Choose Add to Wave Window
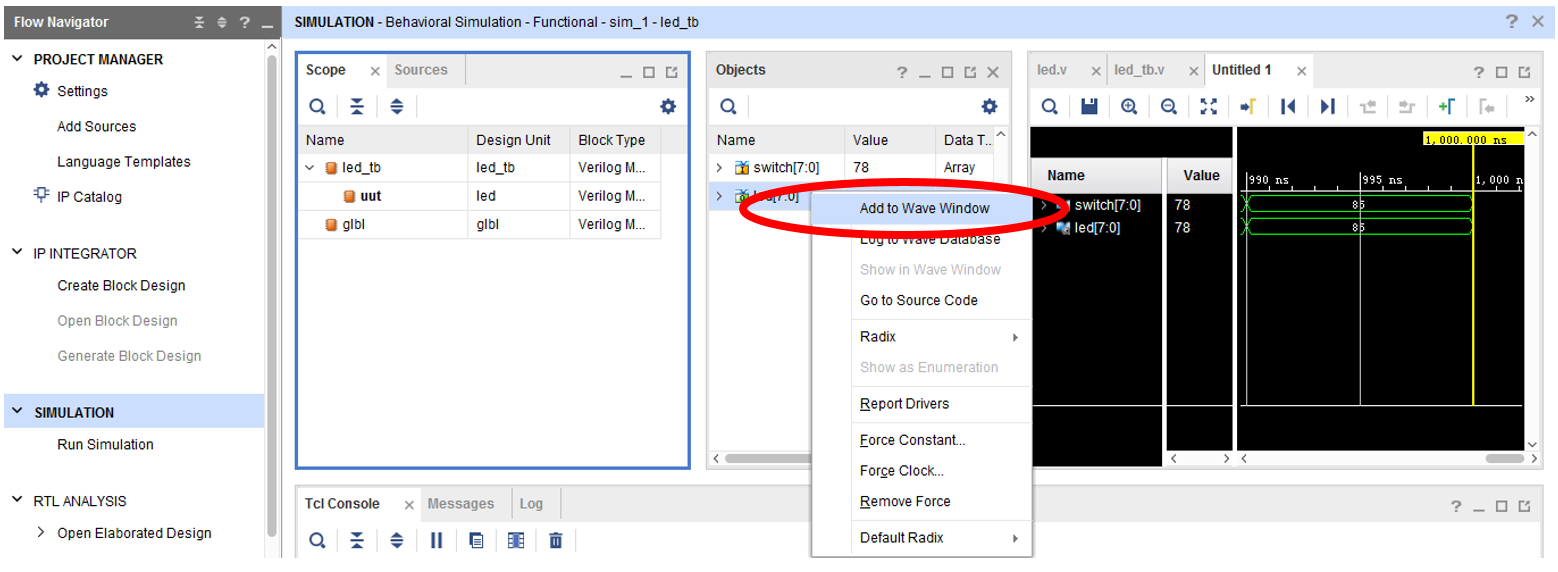The width and height of the screenshot is (1558, 572). pos(924,208)
